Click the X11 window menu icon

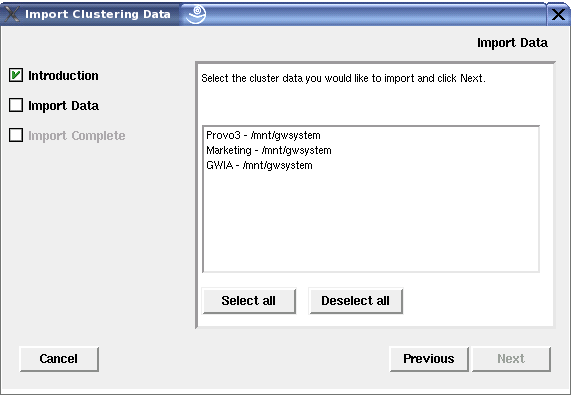click(x=11, y=14)
